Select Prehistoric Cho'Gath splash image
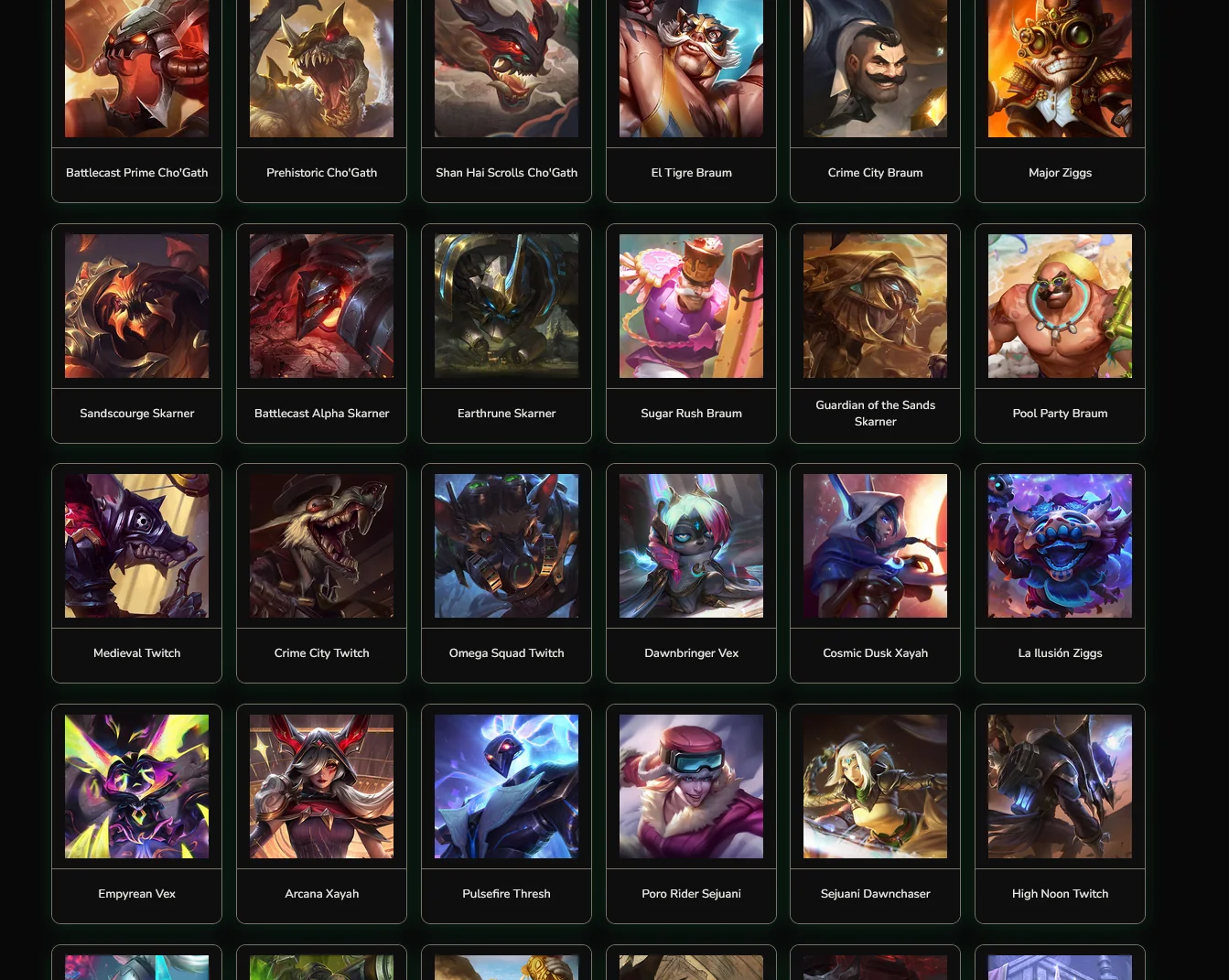The image size is (1229, 980). coord(321,69)
